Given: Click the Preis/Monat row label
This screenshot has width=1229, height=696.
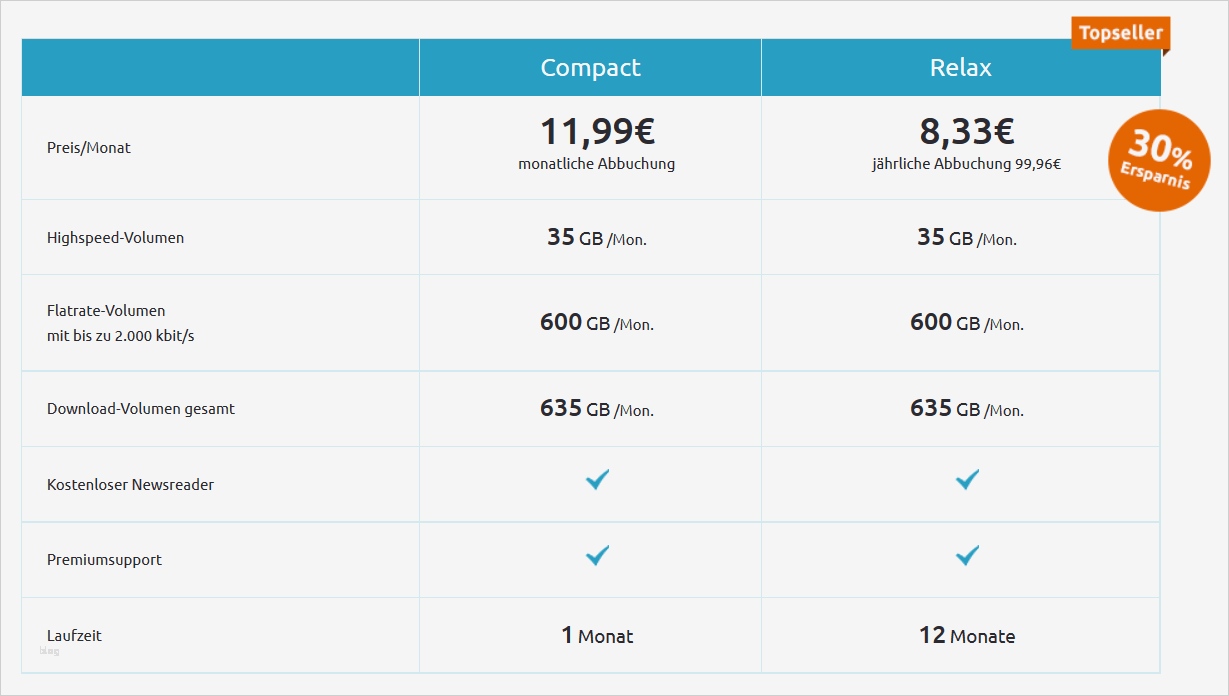Looking at the screenshot, I should click(89, 148).
